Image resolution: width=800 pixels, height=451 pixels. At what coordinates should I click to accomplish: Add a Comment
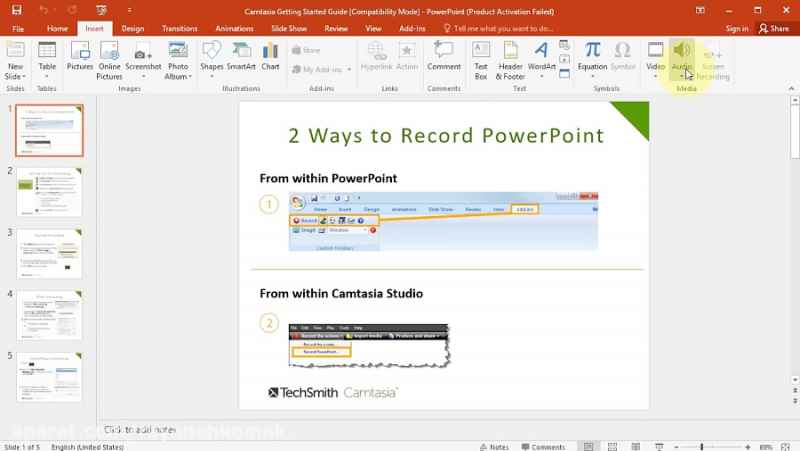[444, 57]
